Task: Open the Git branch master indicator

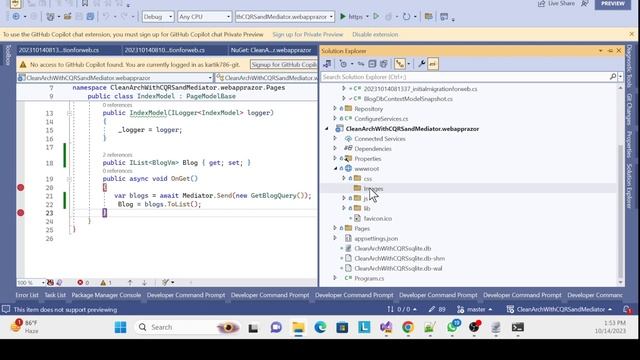Action: click(475, 309)
